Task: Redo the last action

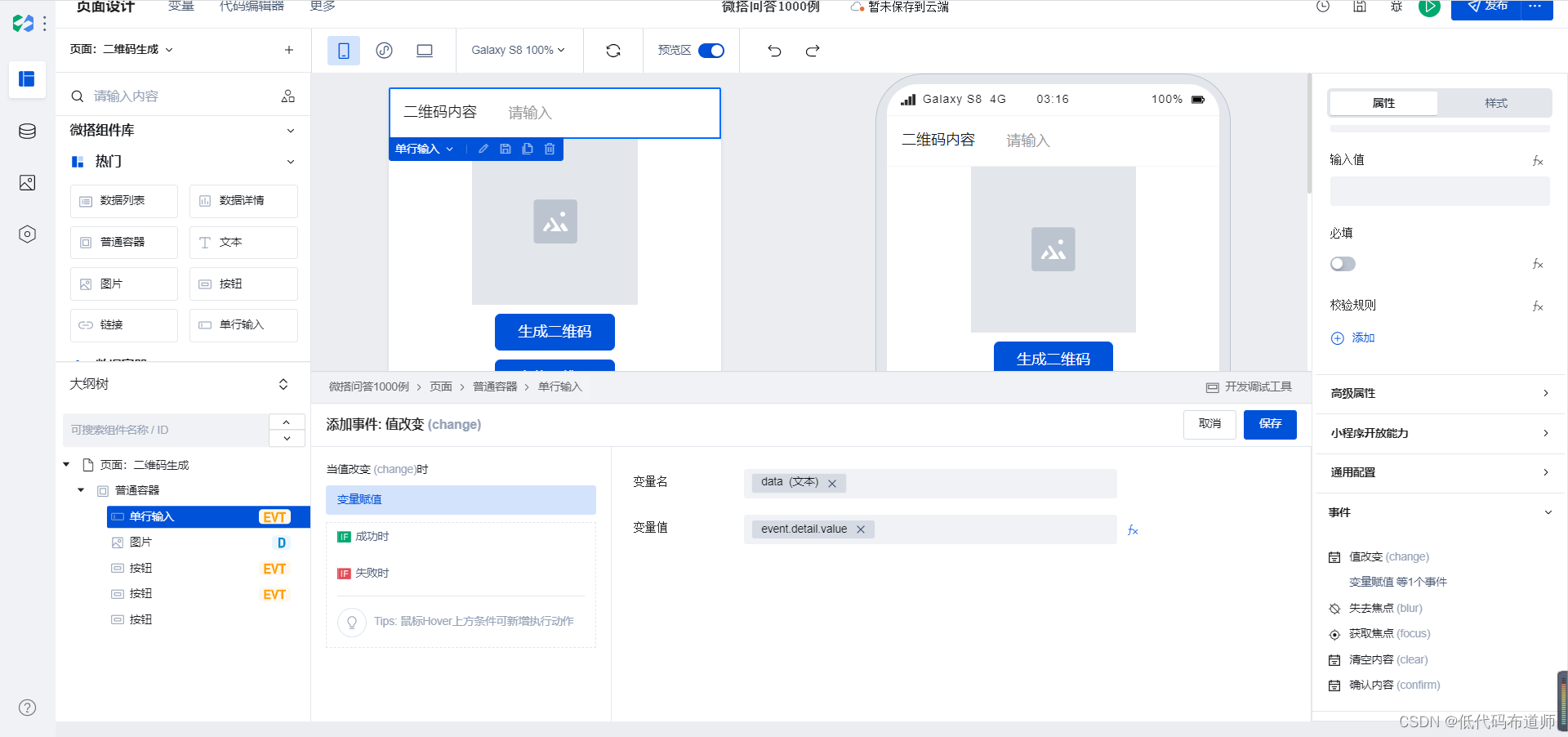Action: pos(812,51)
